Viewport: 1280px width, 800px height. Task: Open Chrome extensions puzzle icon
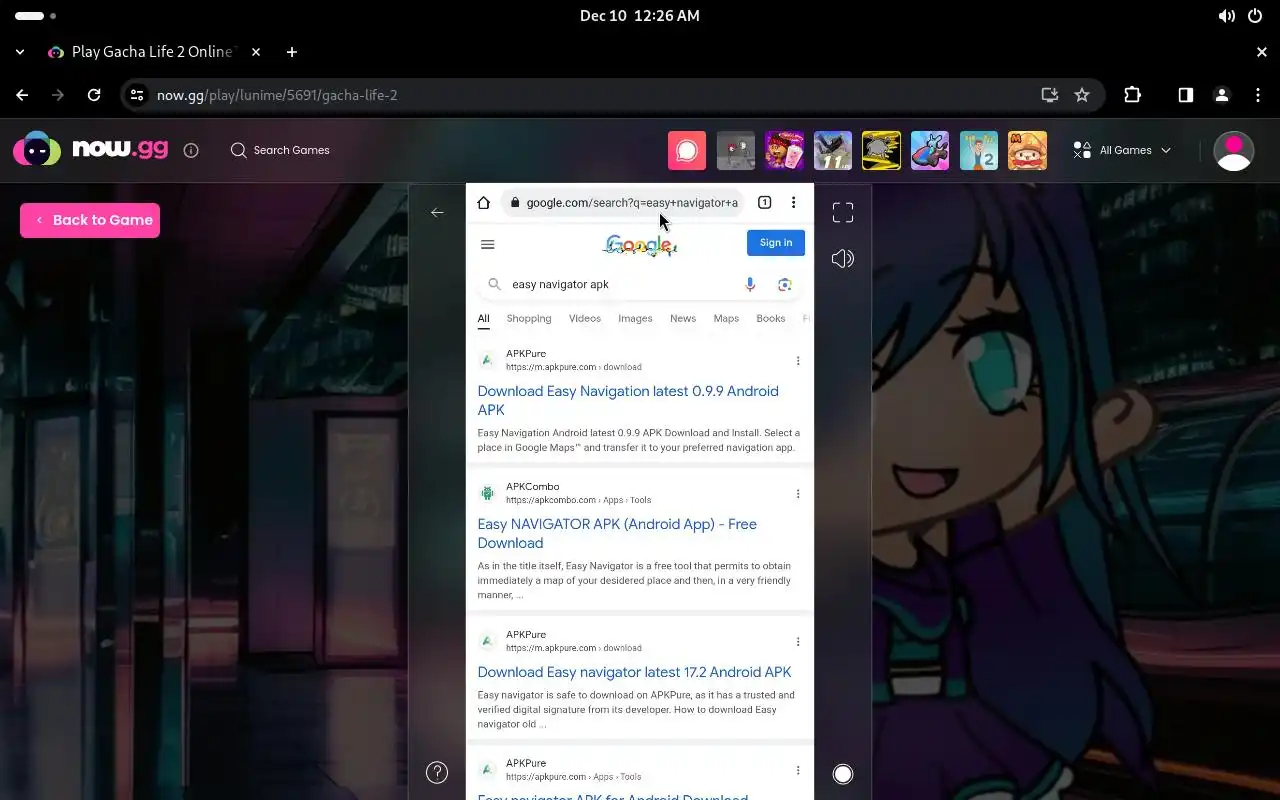point(1132,95)
